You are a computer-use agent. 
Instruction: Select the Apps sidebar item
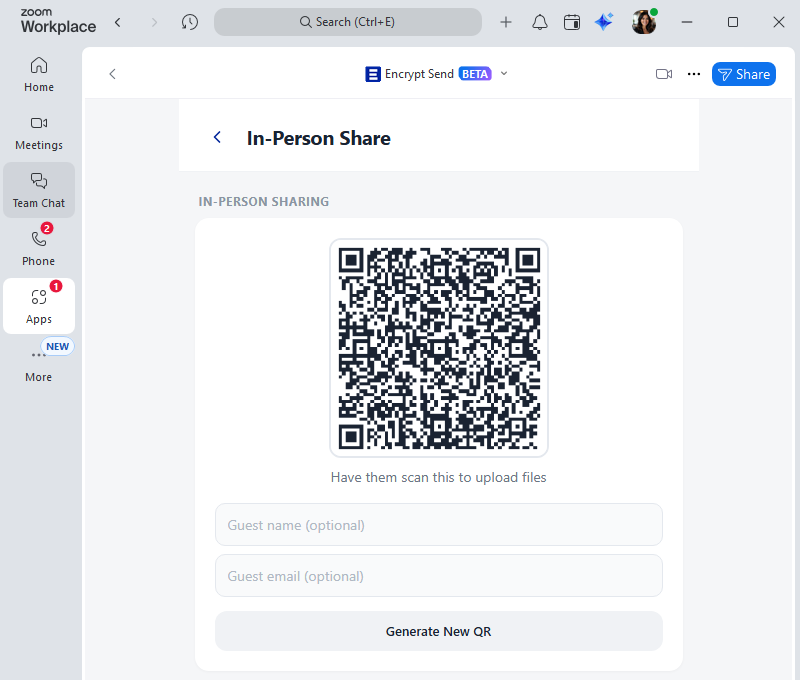pos(39,306)
